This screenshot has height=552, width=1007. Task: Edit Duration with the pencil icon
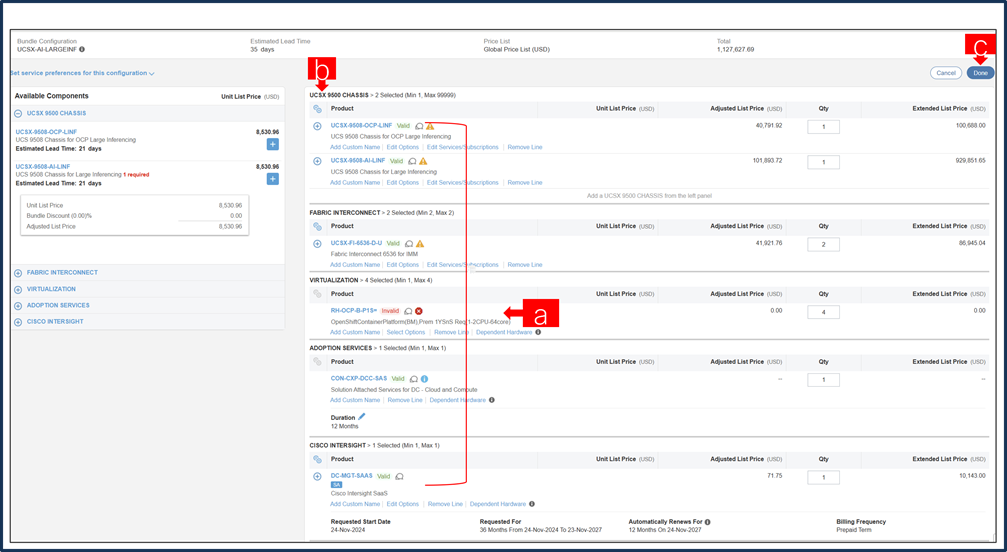pos(362,417)
